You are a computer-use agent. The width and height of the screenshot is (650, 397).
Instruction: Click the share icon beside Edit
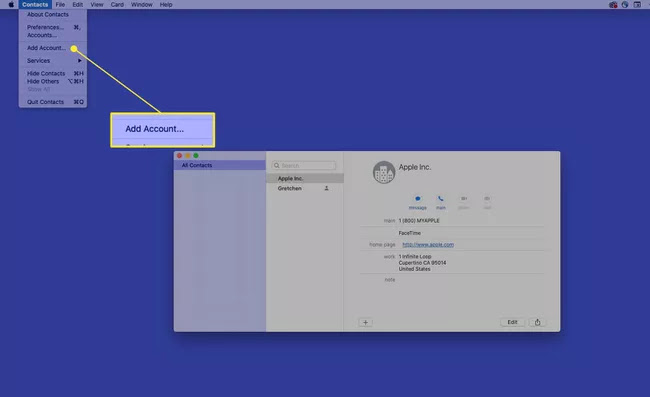[537, 322]
